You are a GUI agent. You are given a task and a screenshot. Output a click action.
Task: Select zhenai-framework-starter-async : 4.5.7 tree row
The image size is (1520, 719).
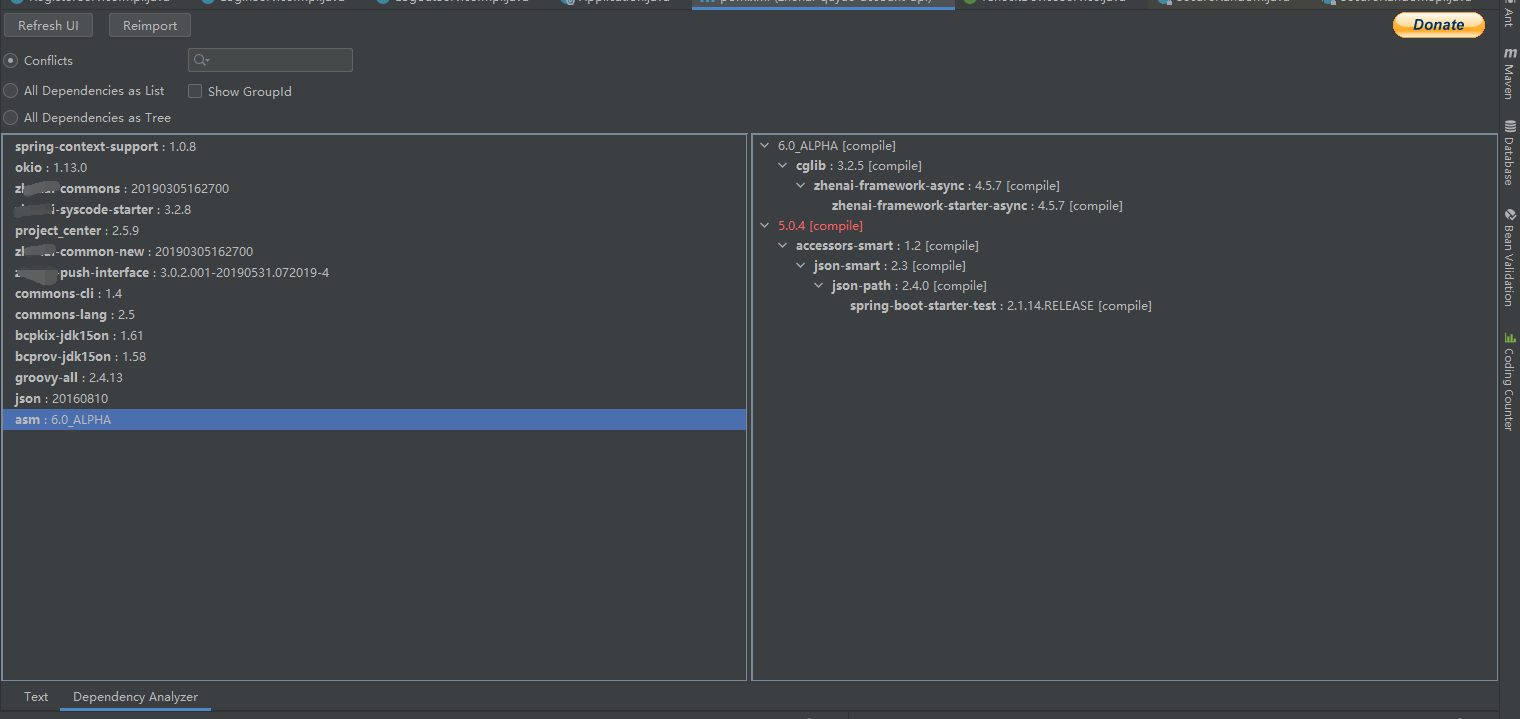tap(977, 206)
